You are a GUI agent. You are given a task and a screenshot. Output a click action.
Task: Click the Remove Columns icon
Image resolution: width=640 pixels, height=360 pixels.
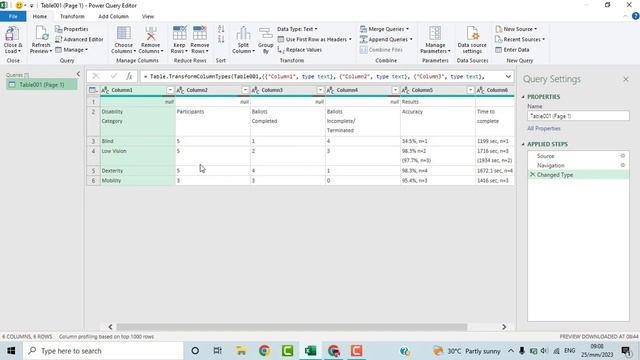(151, 33)
